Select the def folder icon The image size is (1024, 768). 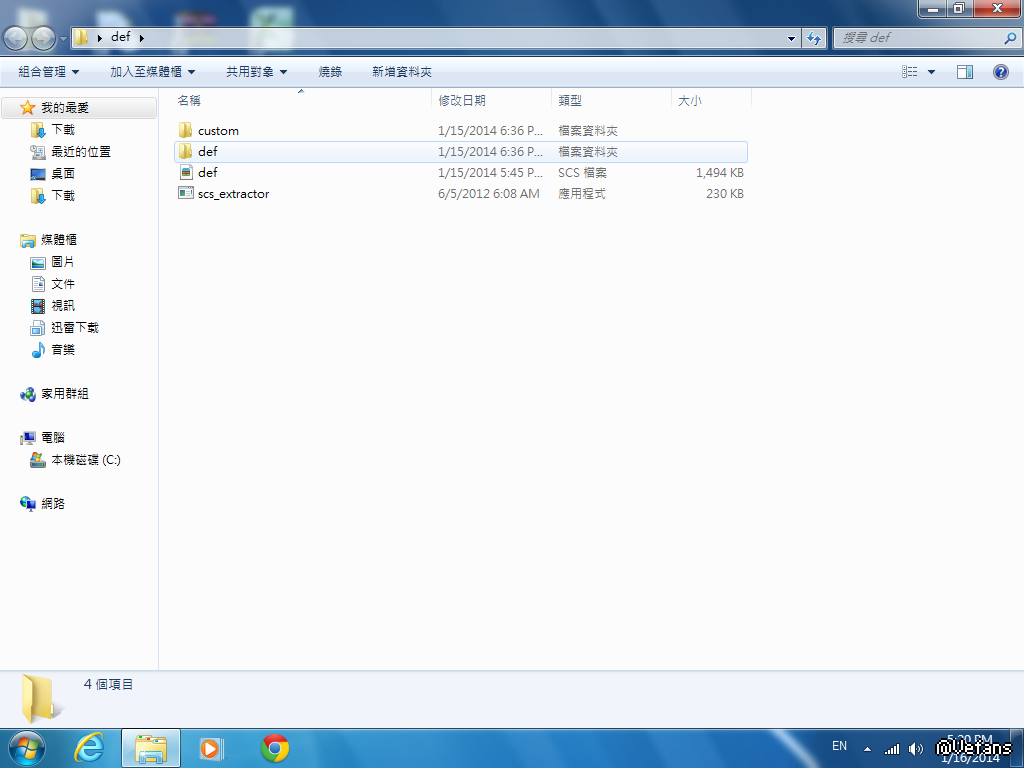(x=185, y=152)
